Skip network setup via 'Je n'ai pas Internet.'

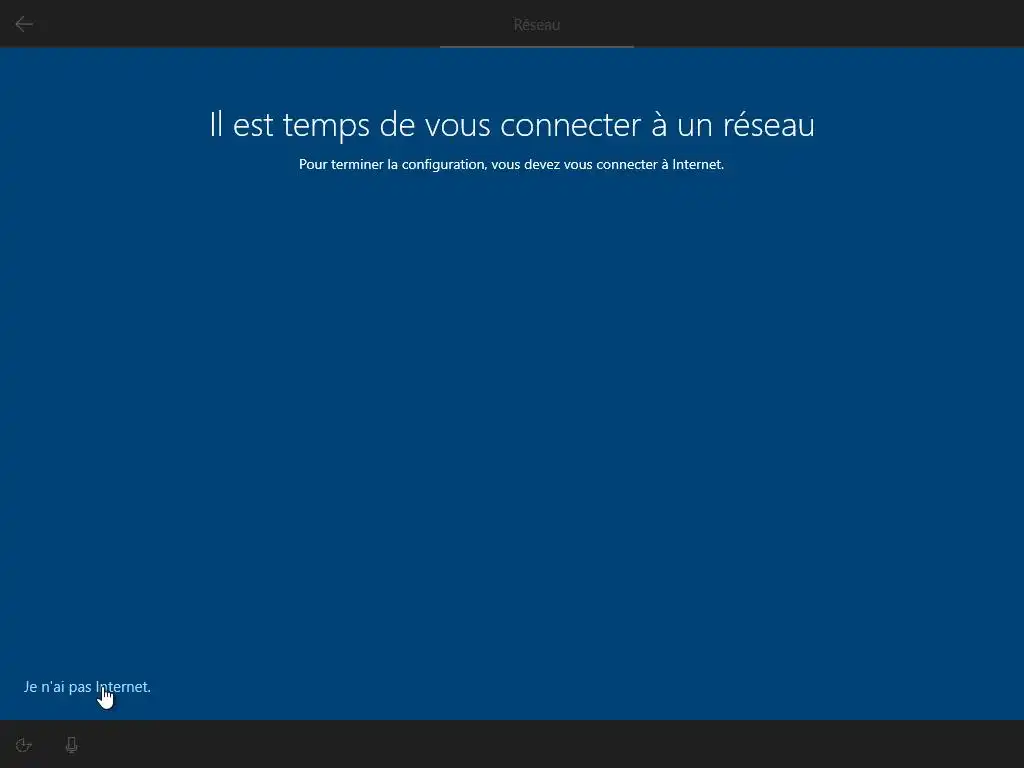[87, 687]
